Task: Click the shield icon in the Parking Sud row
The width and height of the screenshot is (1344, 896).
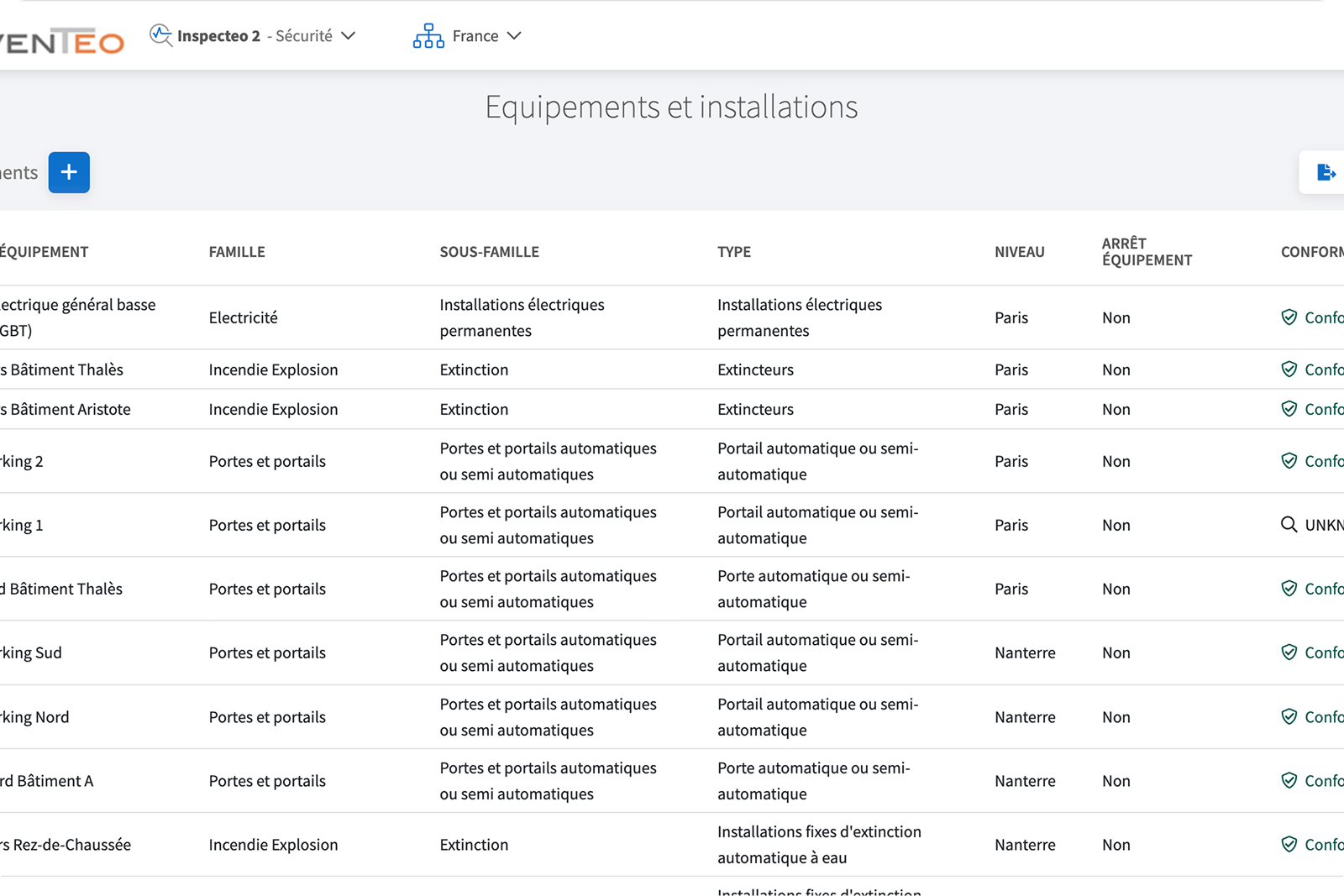Action: pos(1289,652)
